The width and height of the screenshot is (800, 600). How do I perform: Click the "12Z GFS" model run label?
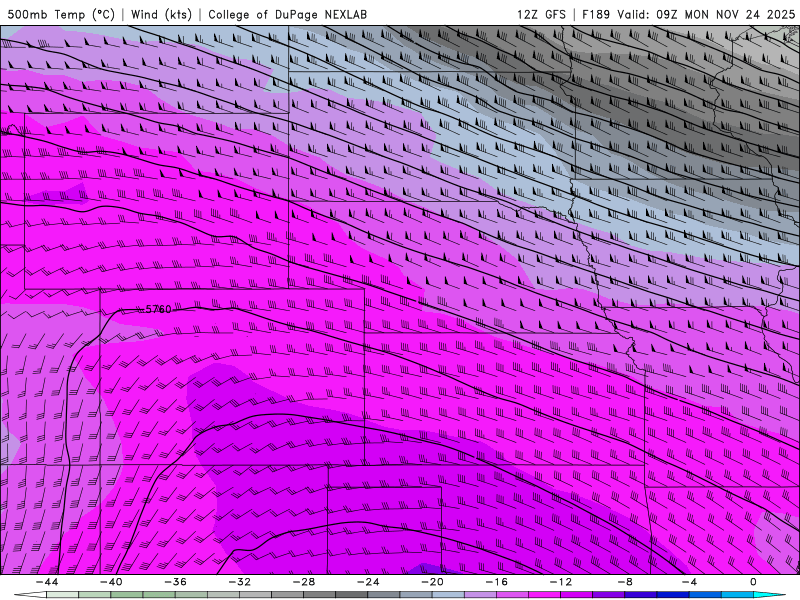541,14
